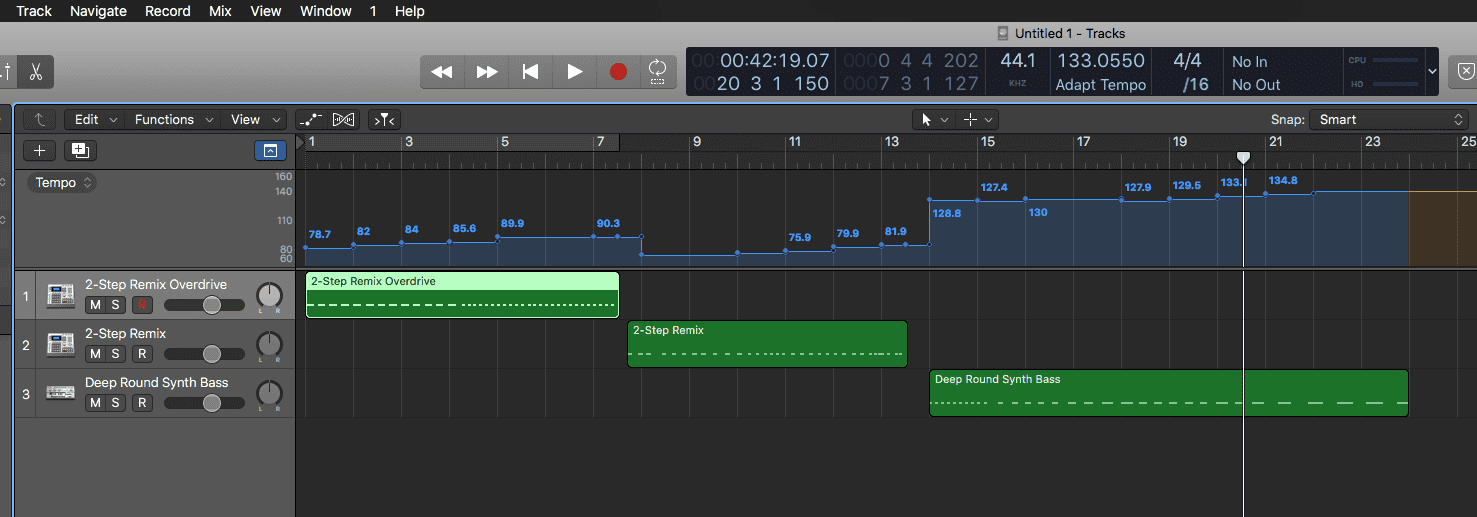Screen dimensions: 1477x517
Task: Open the Record menu
Action: click(168, 11)
